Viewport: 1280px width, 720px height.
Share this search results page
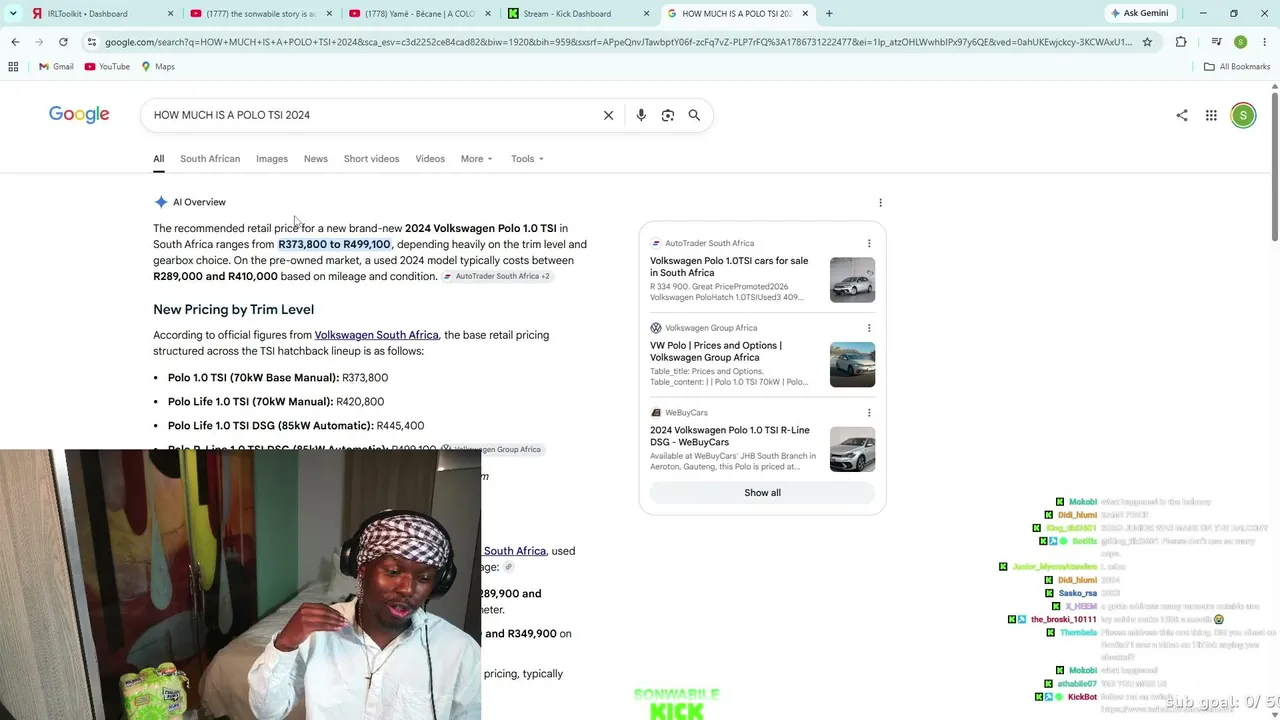(1182, 115)
